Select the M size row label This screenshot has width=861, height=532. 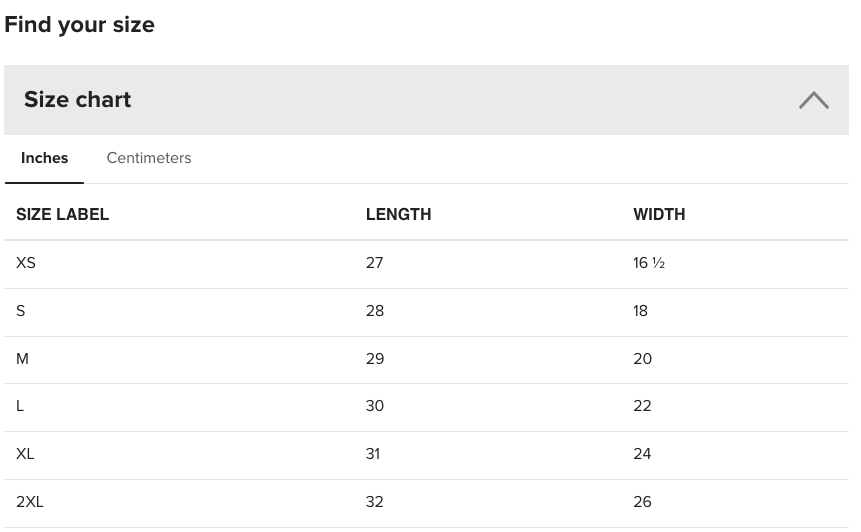22,359
